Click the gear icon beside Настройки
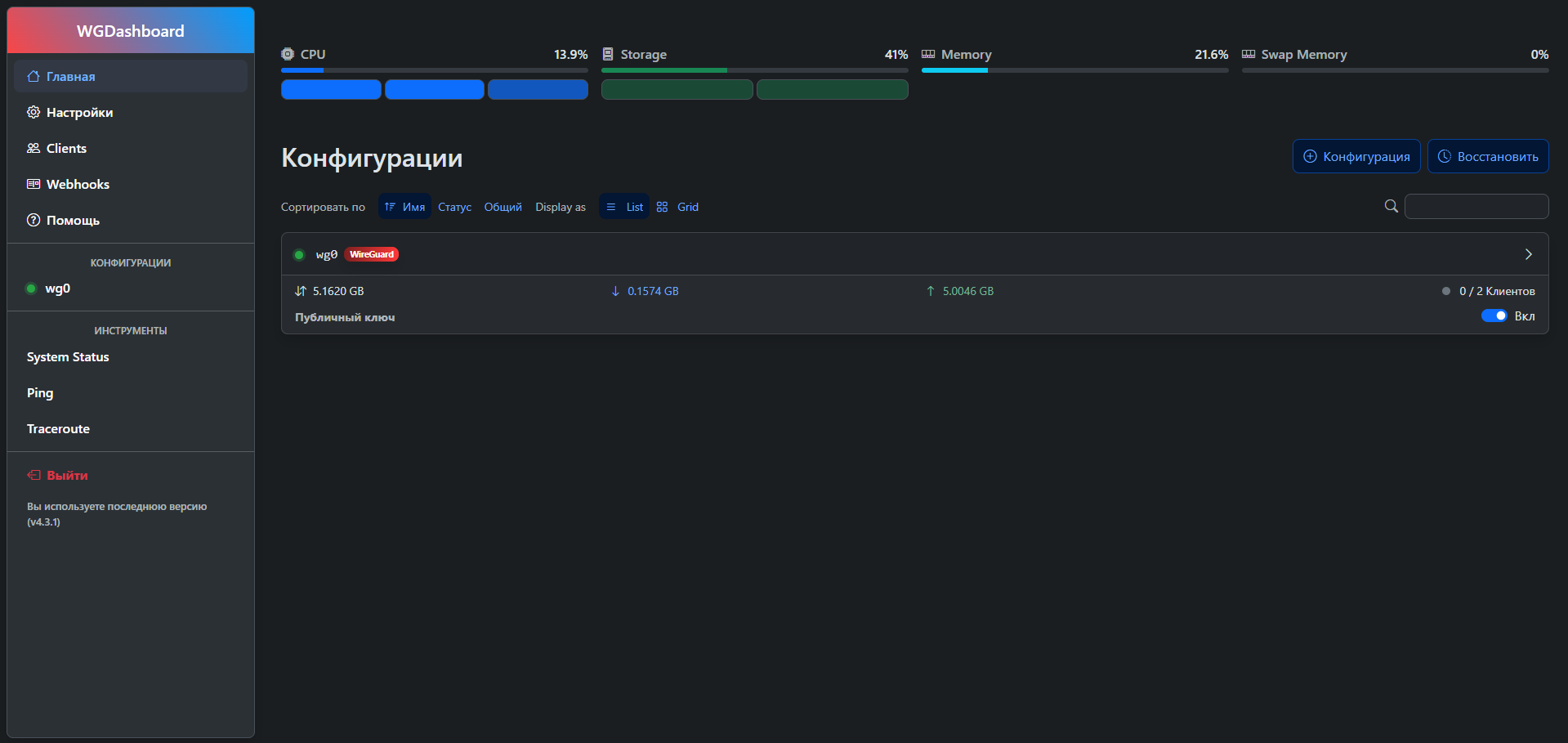Image resolution: width=1568 pixels, height=743 pixels. [34, 112]
